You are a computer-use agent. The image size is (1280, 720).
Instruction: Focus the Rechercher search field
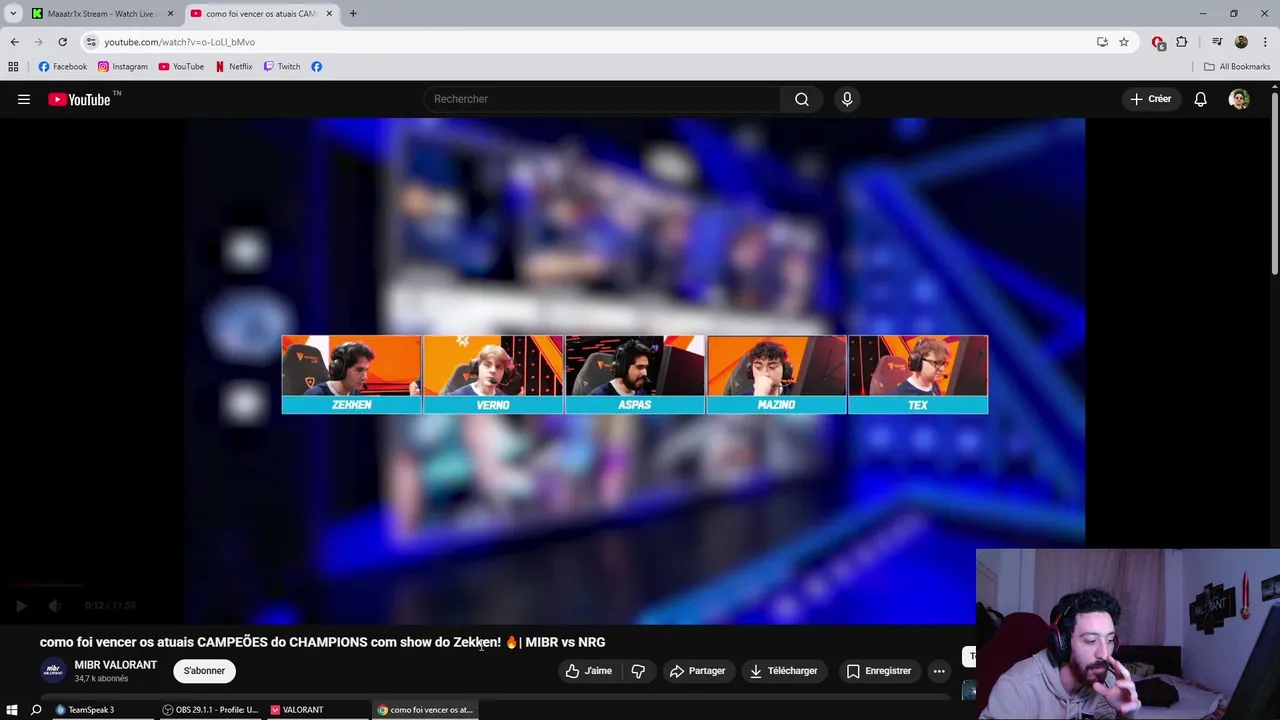[603, 99]
